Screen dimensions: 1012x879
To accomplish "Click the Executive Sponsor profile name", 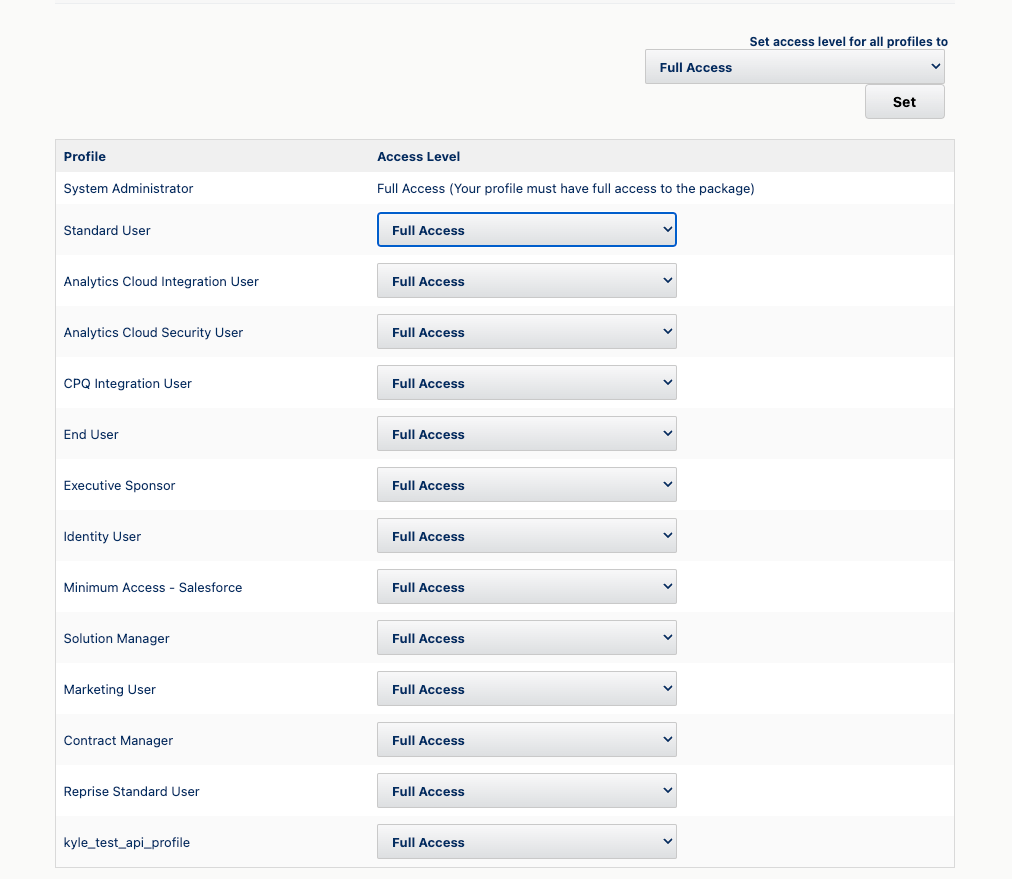I will point(119,485).
